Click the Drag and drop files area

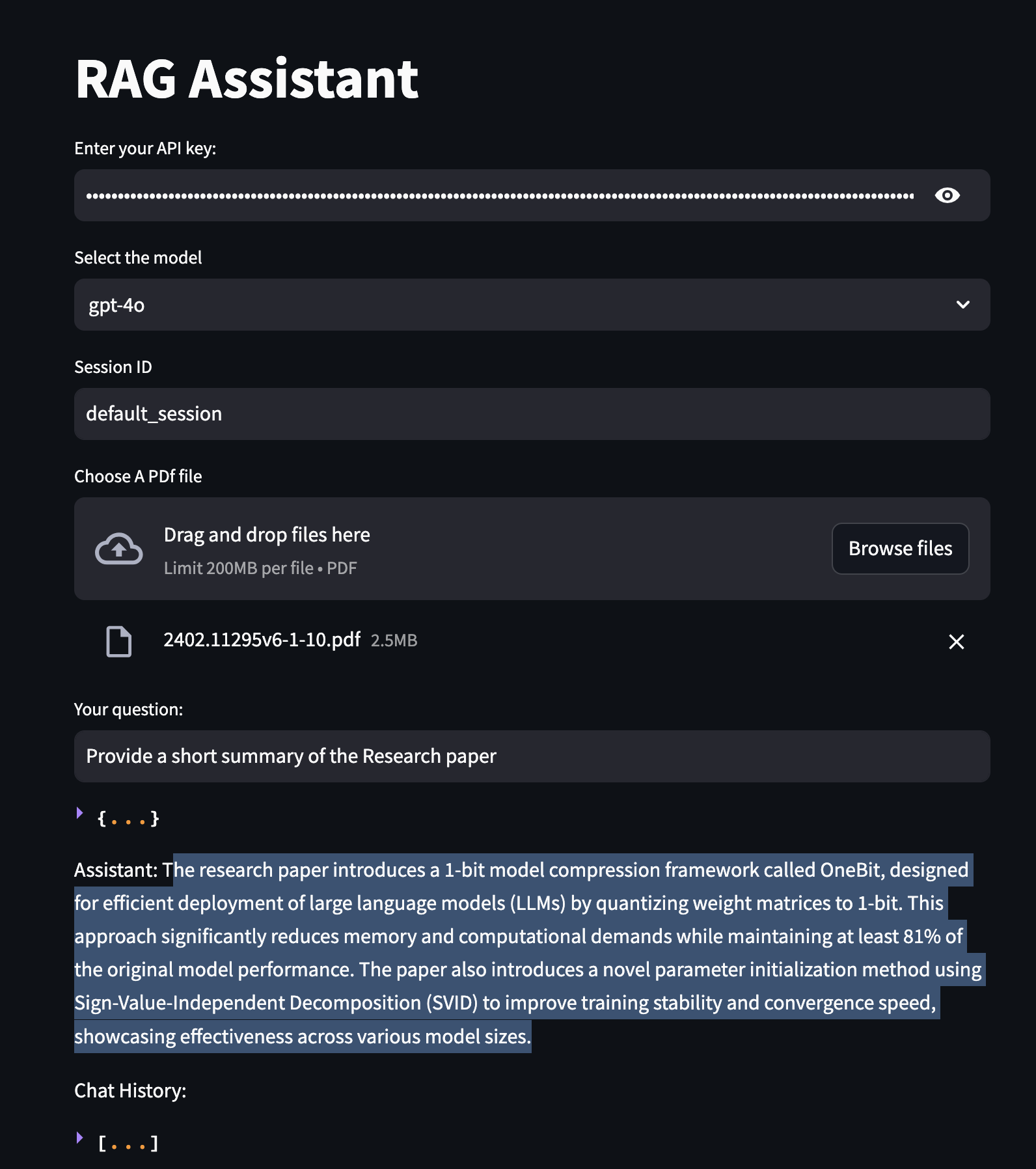(456, 549)
